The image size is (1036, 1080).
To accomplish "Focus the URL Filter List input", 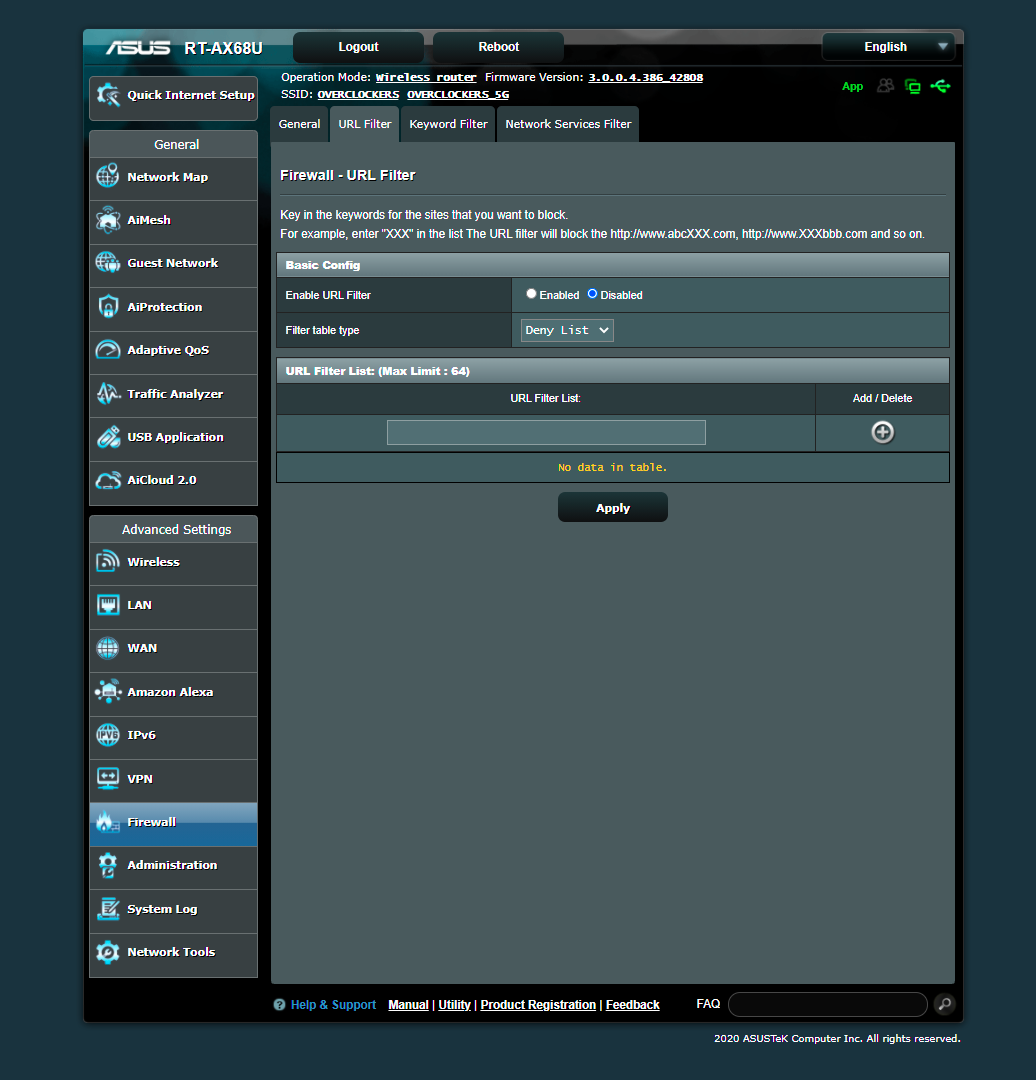I will [546, 433].
